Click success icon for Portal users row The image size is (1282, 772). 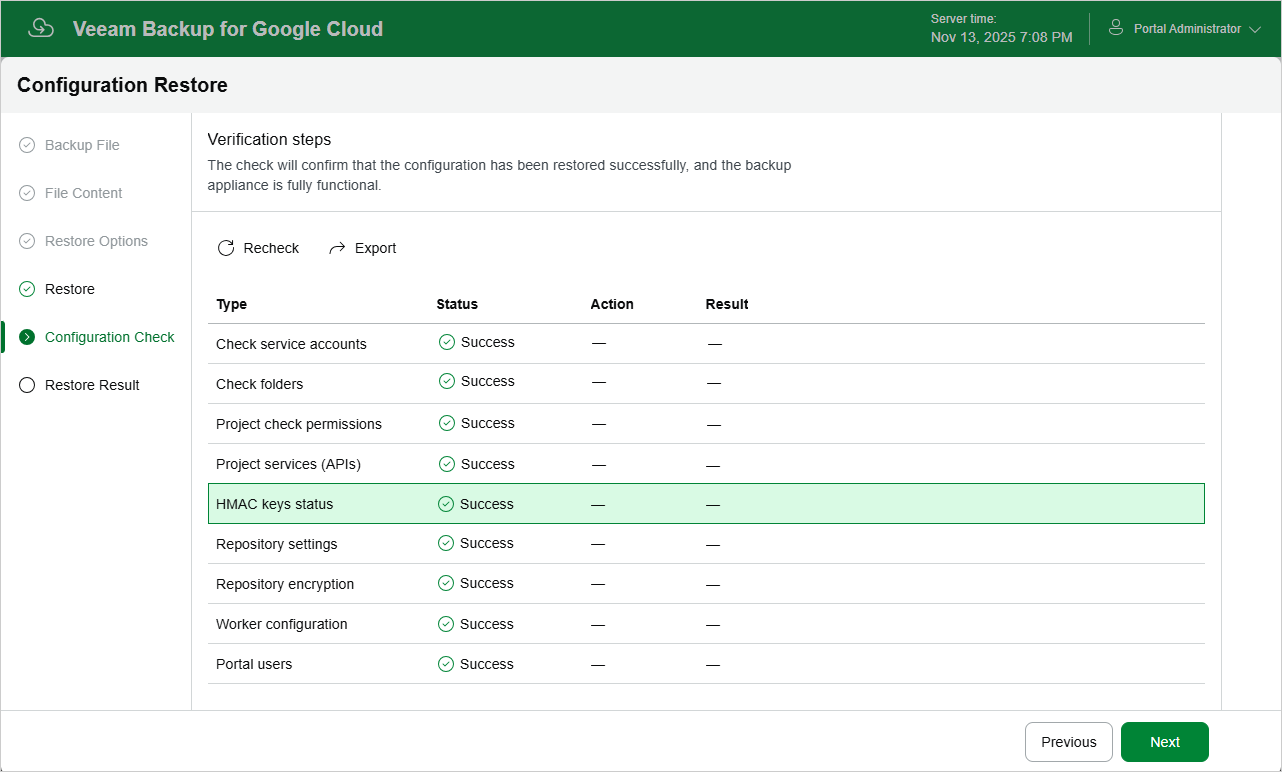point(446,664)
